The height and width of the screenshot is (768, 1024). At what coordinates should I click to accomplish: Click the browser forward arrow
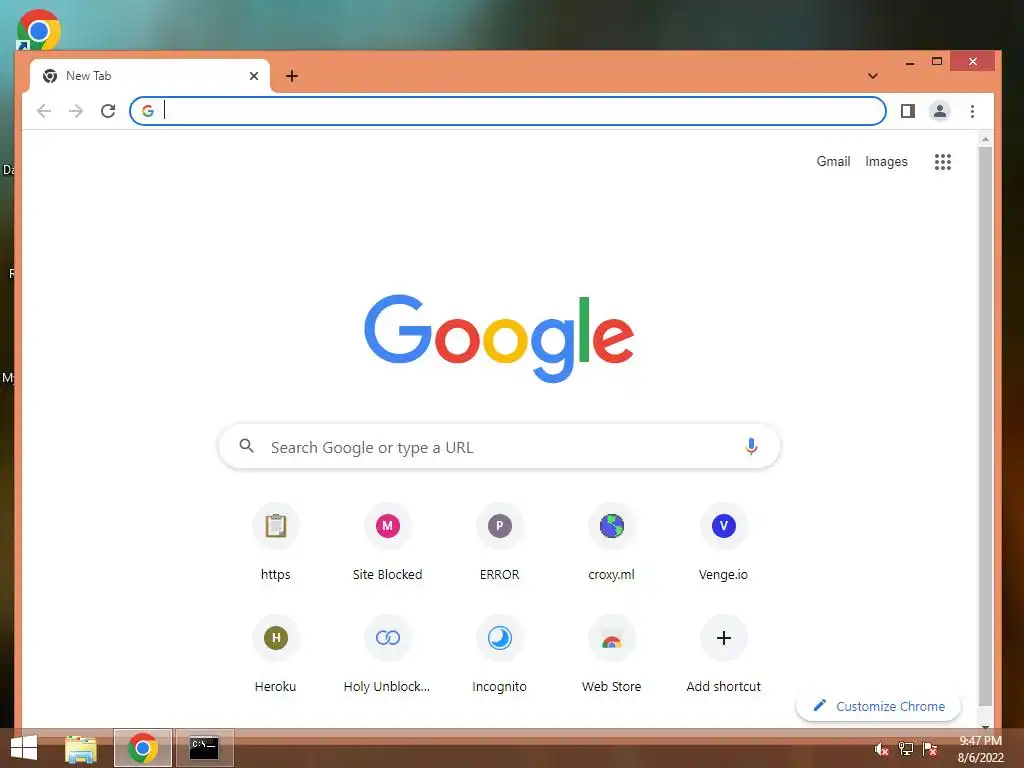[x=76, y=111]
